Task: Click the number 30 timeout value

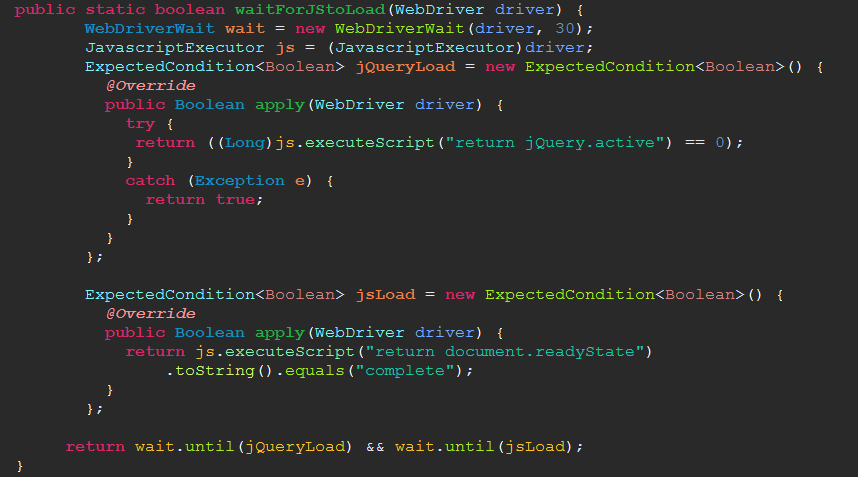Action: click(x=565, y=28)
